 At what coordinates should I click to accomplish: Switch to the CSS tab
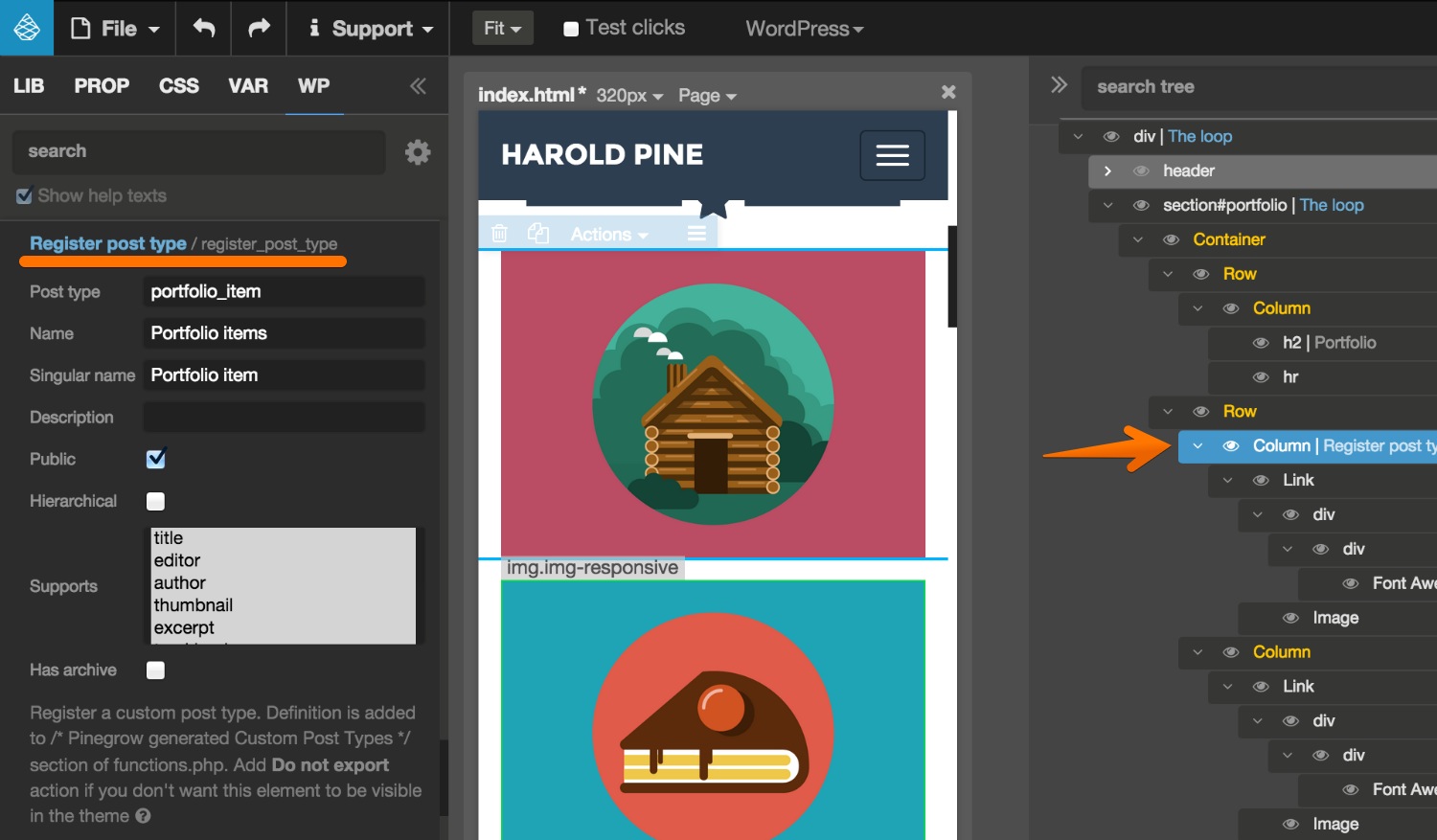tap(178, 86)
